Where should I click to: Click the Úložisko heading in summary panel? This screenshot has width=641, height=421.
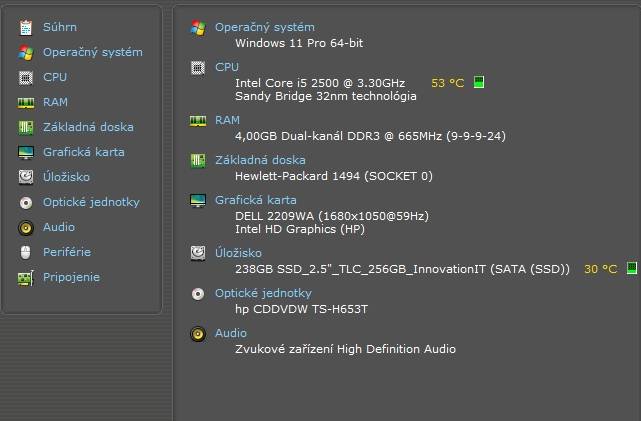[238, 253]
